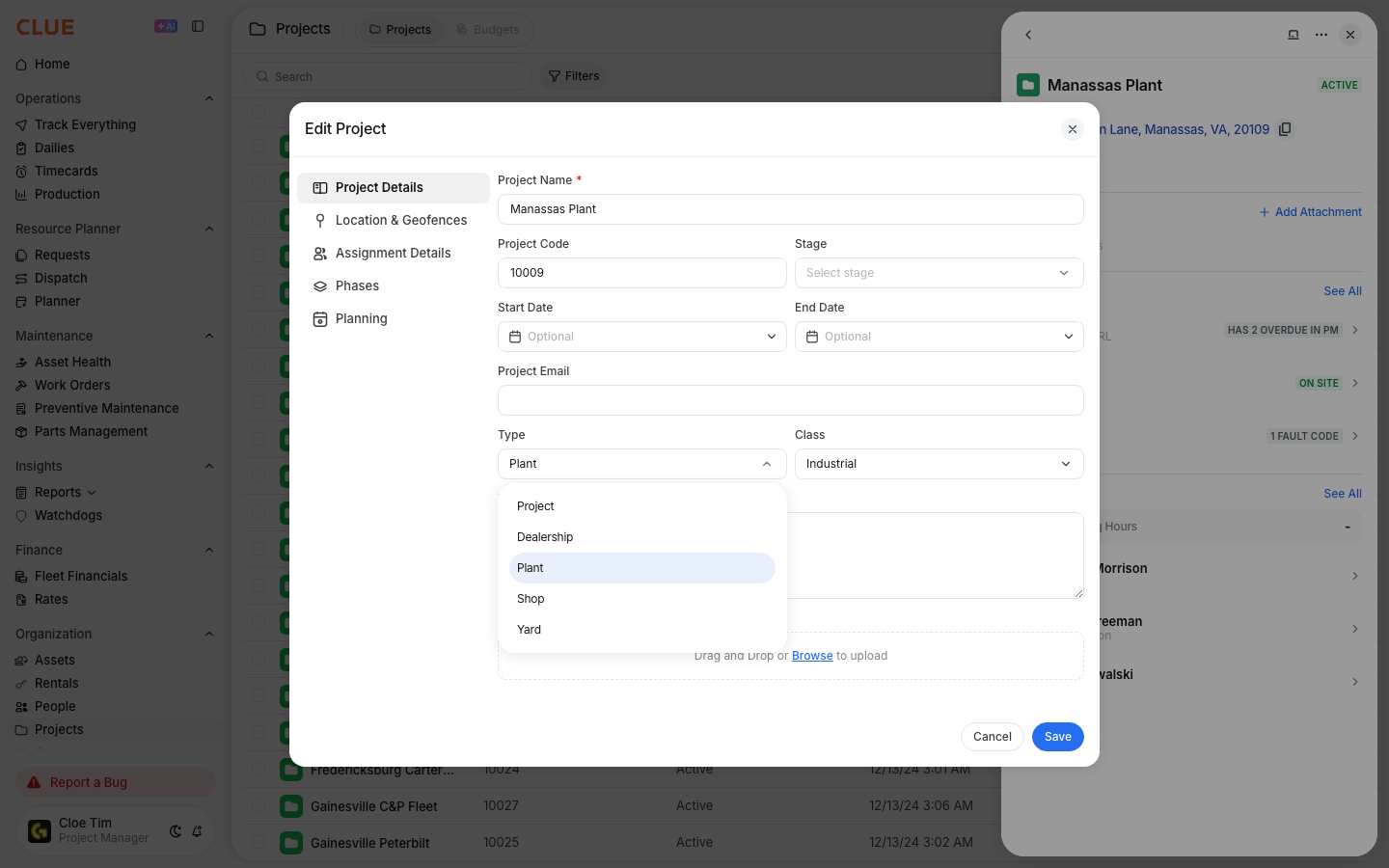Open Assignment Details section
1389x868 pixels.
click(x=394, y=254)
